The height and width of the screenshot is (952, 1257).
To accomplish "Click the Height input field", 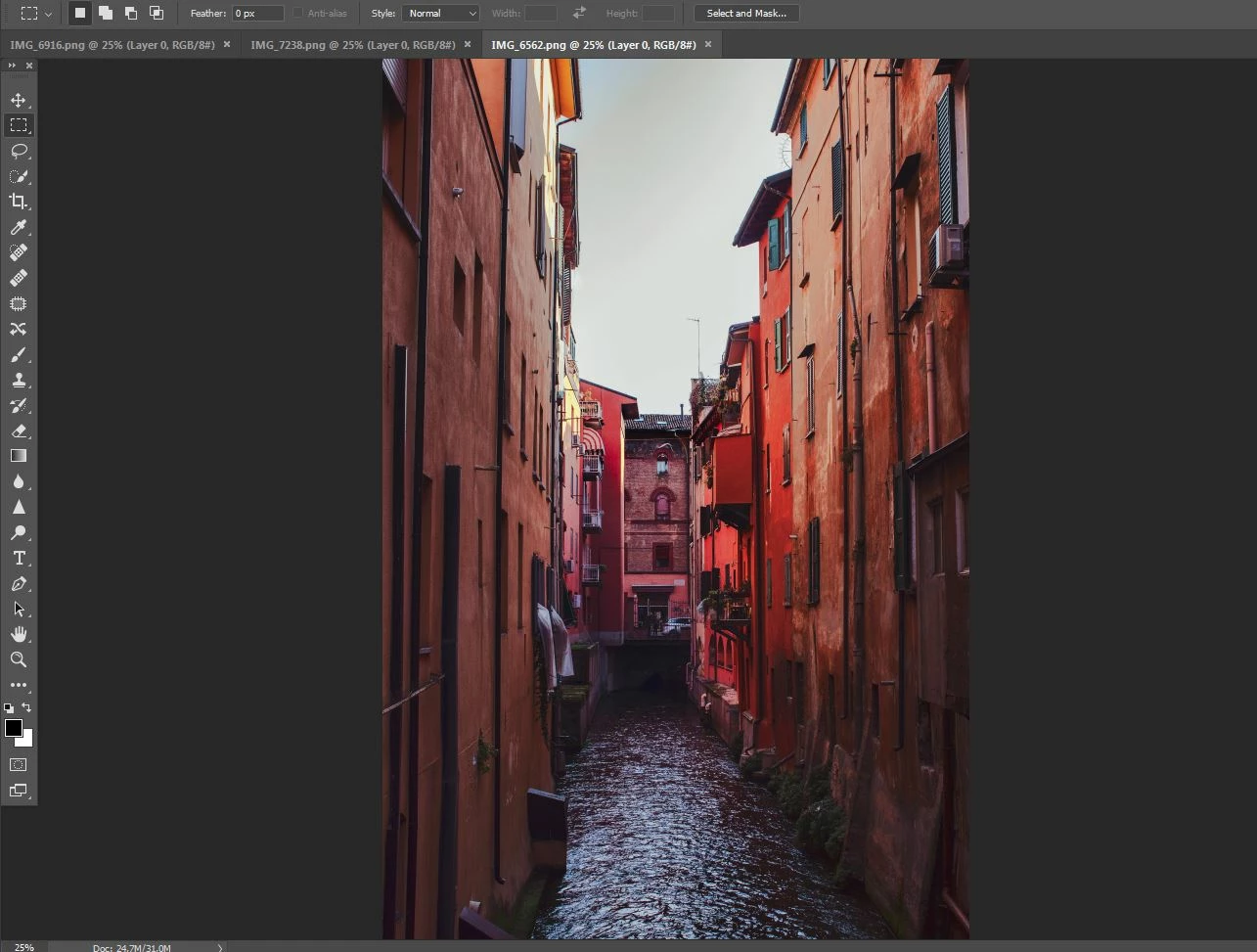I will coord(658,13).
